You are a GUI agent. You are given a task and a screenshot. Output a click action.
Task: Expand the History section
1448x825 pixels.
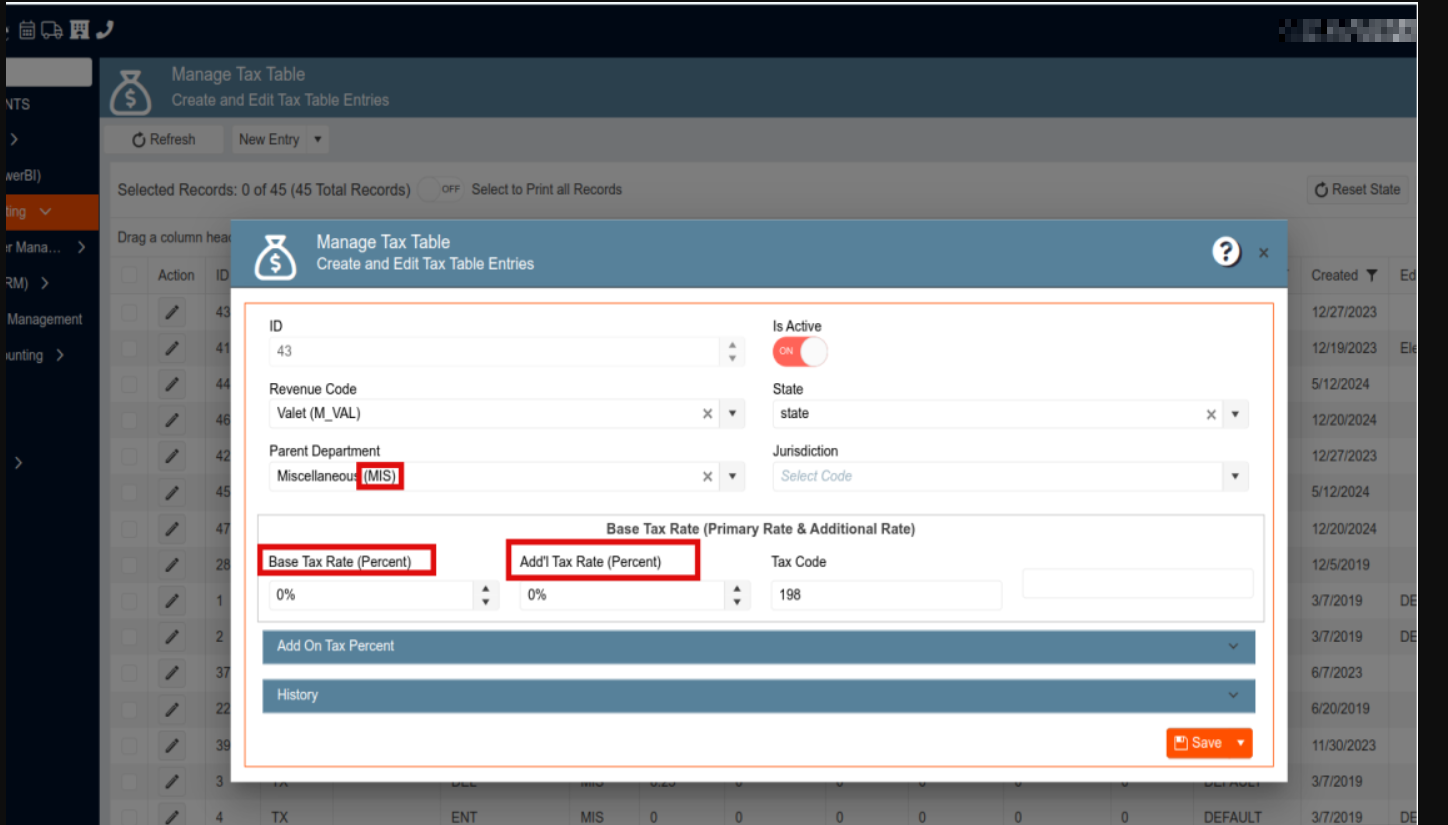(758, 695)
